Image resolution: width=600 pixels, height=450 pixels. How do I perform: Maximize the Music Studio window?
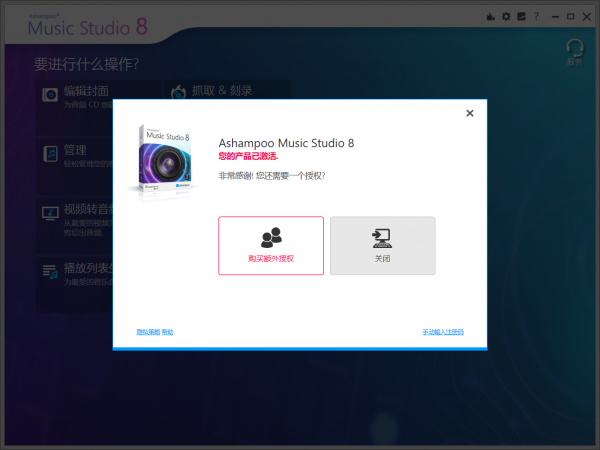coord(571,16)
